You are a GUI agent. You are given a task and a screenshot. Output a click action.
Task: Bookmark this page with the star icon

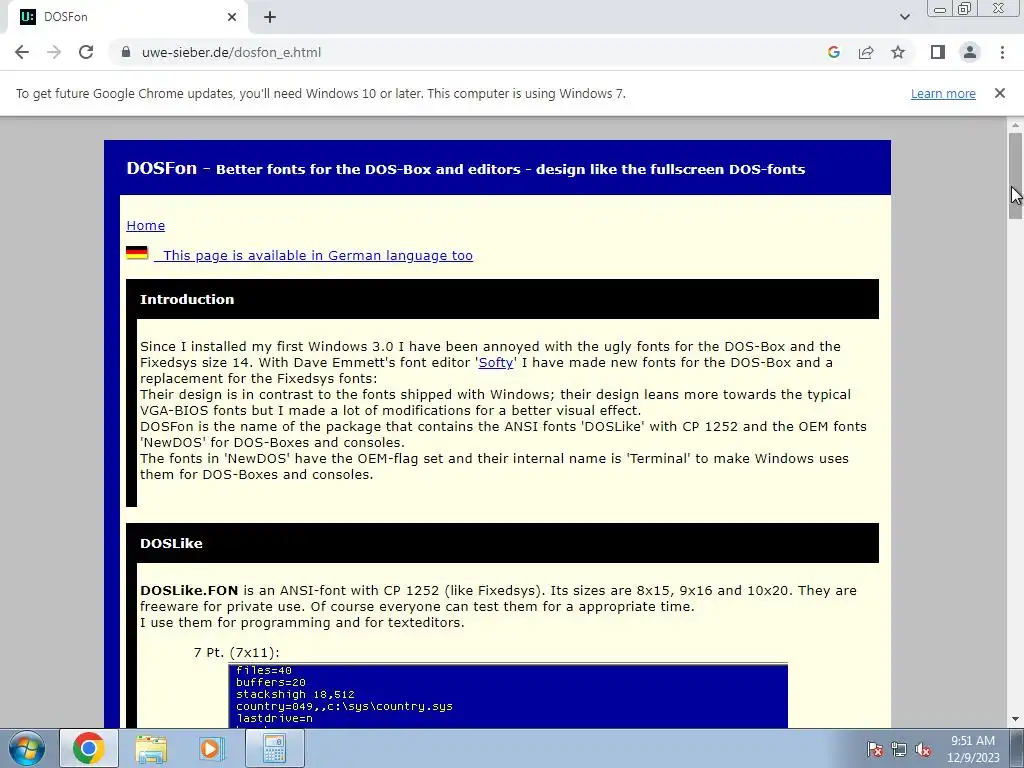898,52
